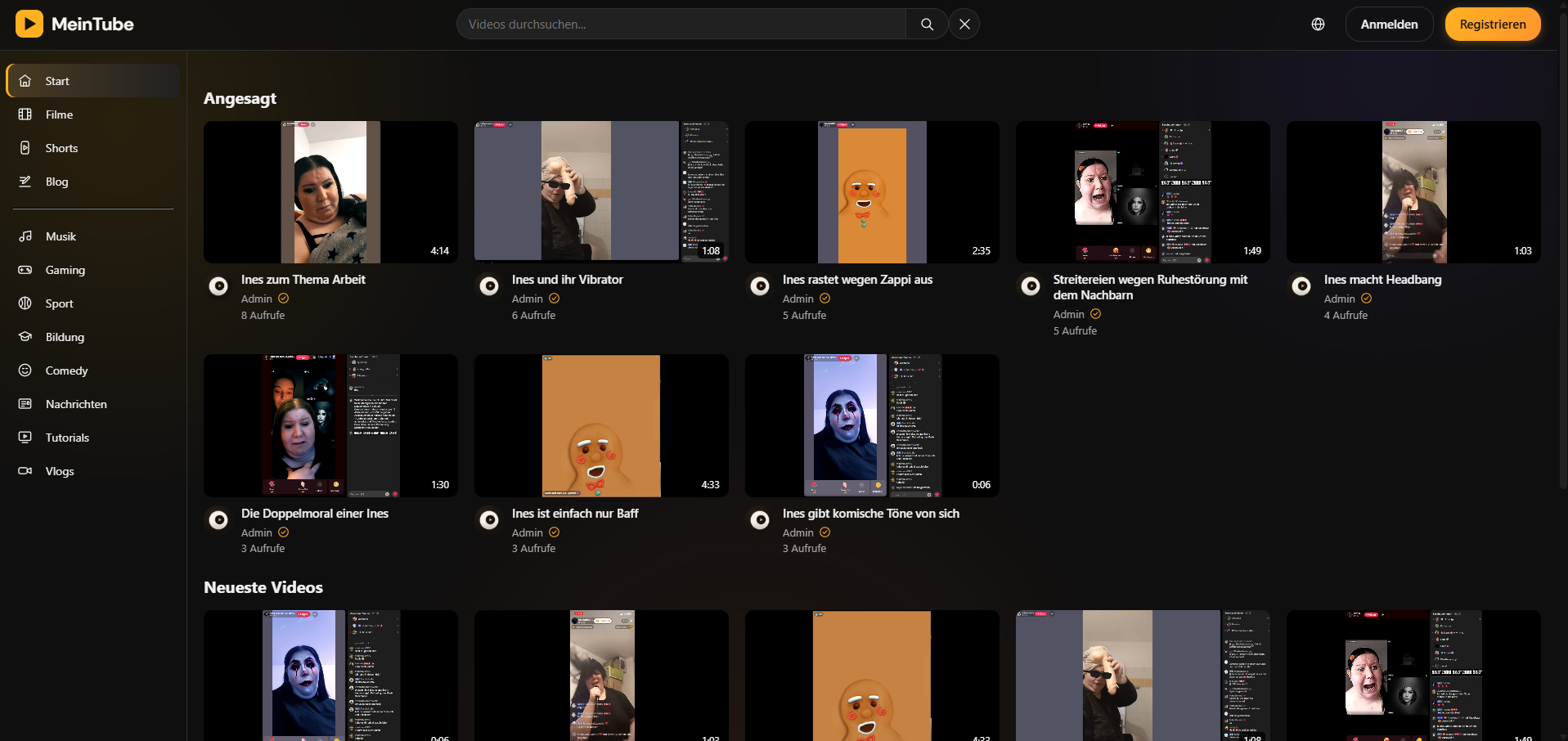
Task: Play the 'Ines gibt komische Töne von sich' thumbnail
Action: point(872,425)
